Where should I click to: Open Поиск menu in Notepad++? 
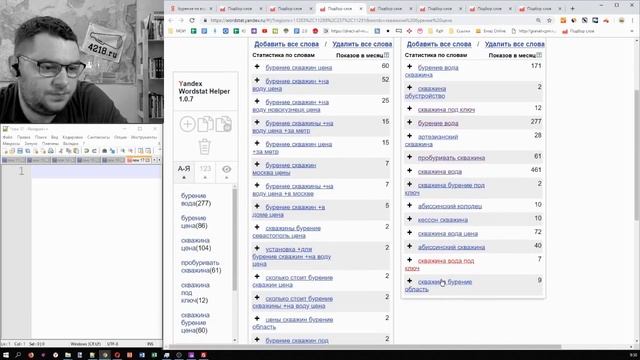click(x=40, y=137)
